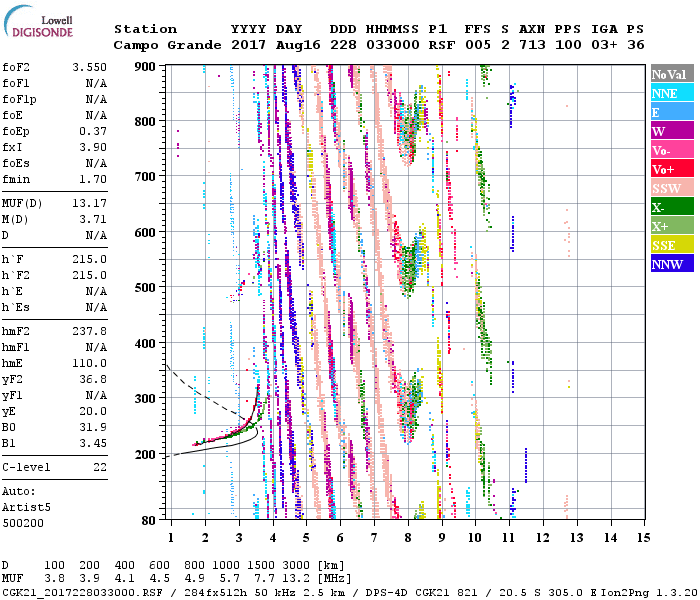Viewport: 700px width, 600px height.
Task: Click the fxI value 3.90
Action: (93, 147)
